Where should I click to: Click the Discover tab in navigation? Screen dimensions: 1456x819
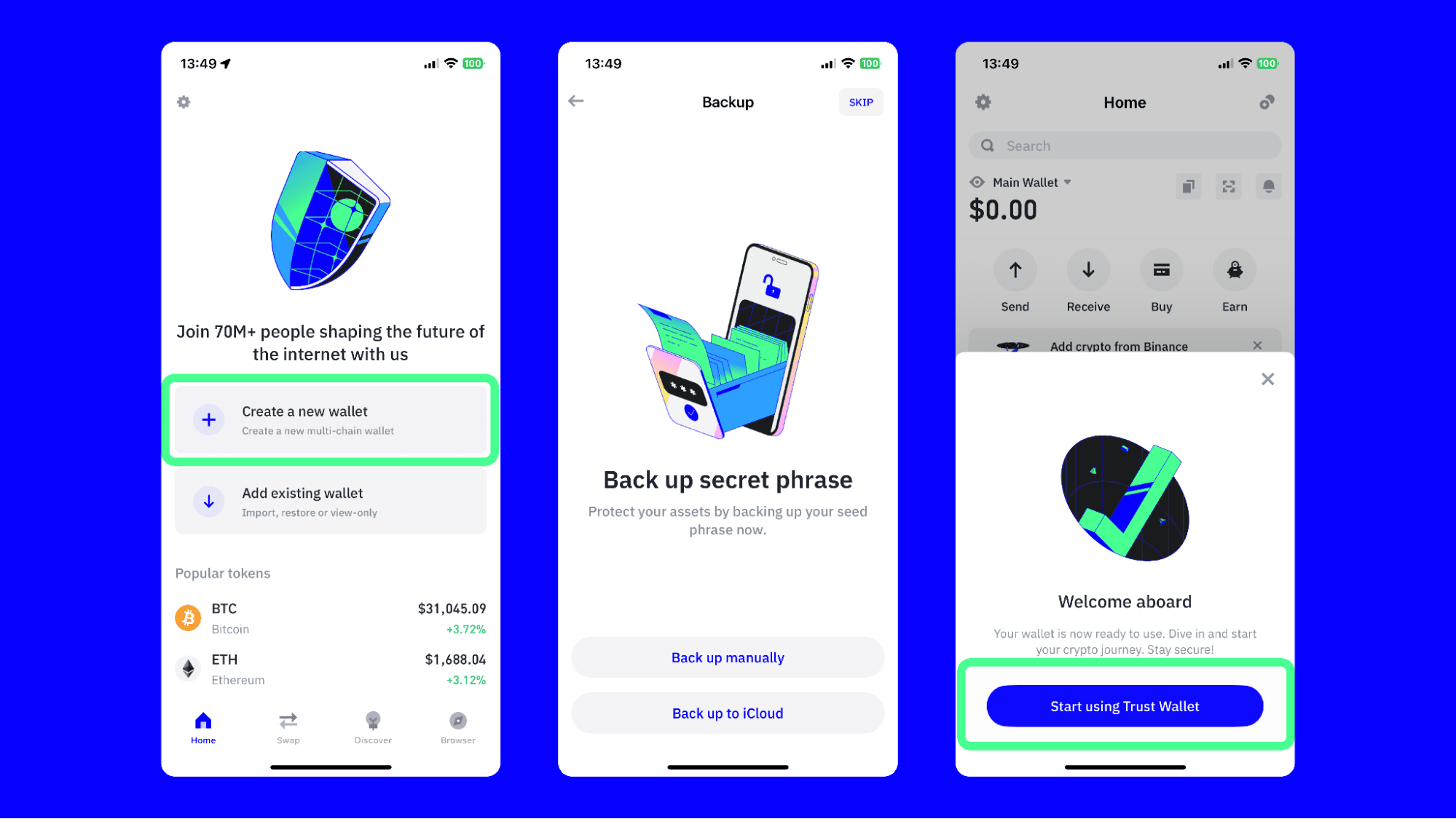click(x=372, y=727)
